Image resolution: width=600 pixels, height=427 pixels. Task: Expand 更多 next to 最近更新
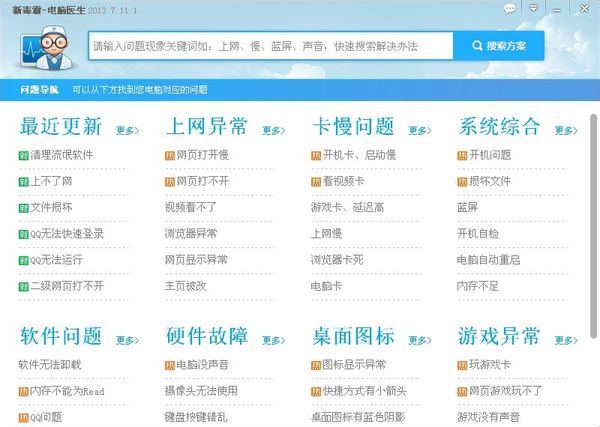127,130
